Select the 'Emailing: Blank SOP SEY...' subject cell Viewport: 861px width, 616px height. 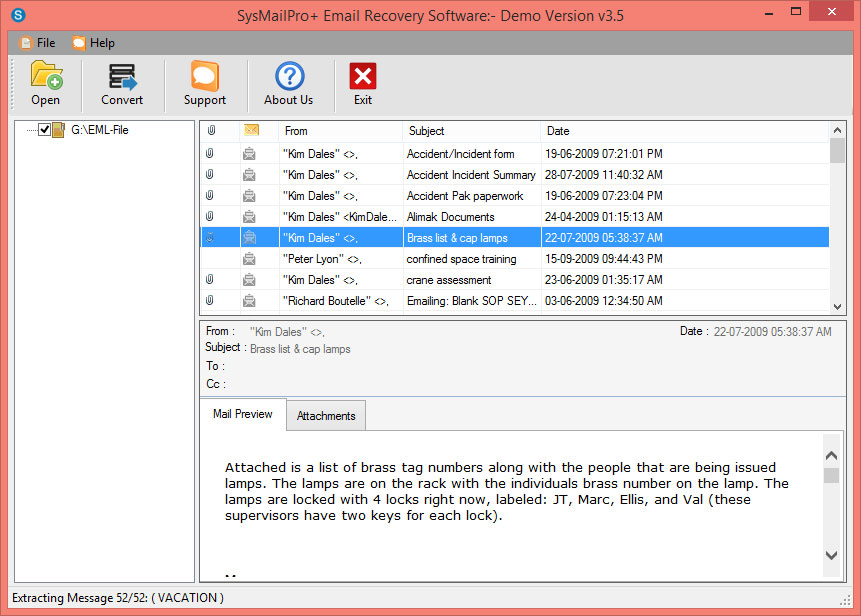point(472,300)
